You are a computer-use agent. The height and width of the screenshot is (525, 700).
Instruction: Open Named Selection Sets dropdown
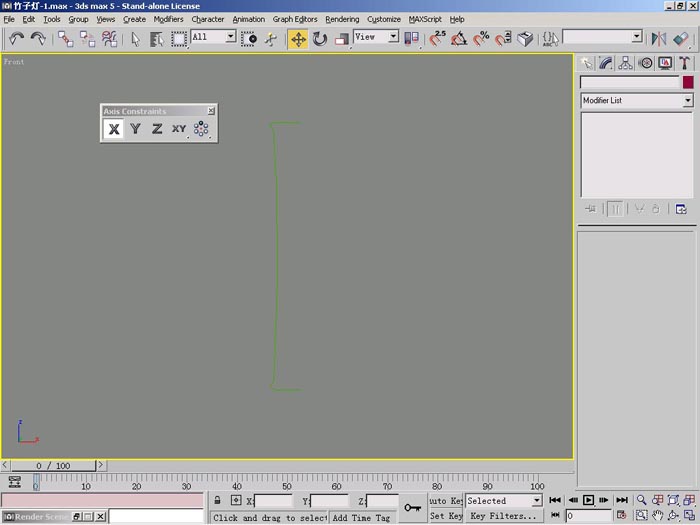tap(637, 37)
